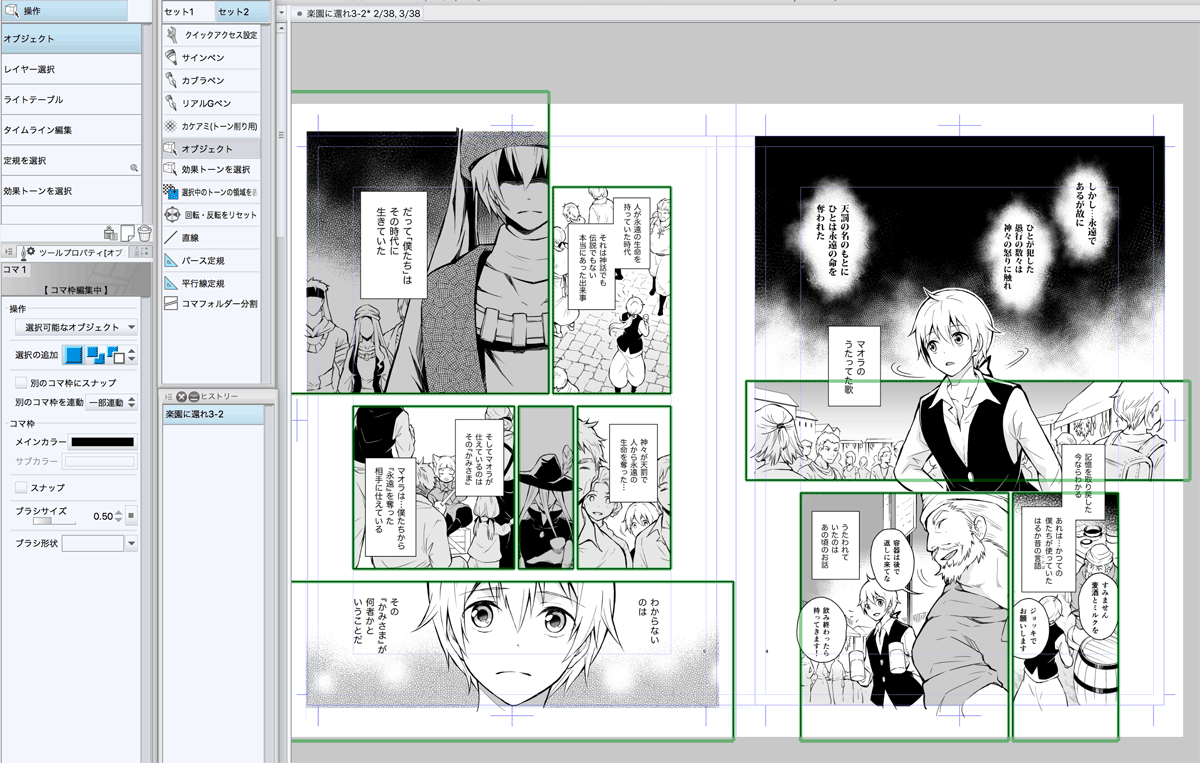The height and width of the screenshot is (763, 1200).
Task: Open 選択可能なオブジェクト dropdown
Action: pyautogui.click(x=76, y=327)
